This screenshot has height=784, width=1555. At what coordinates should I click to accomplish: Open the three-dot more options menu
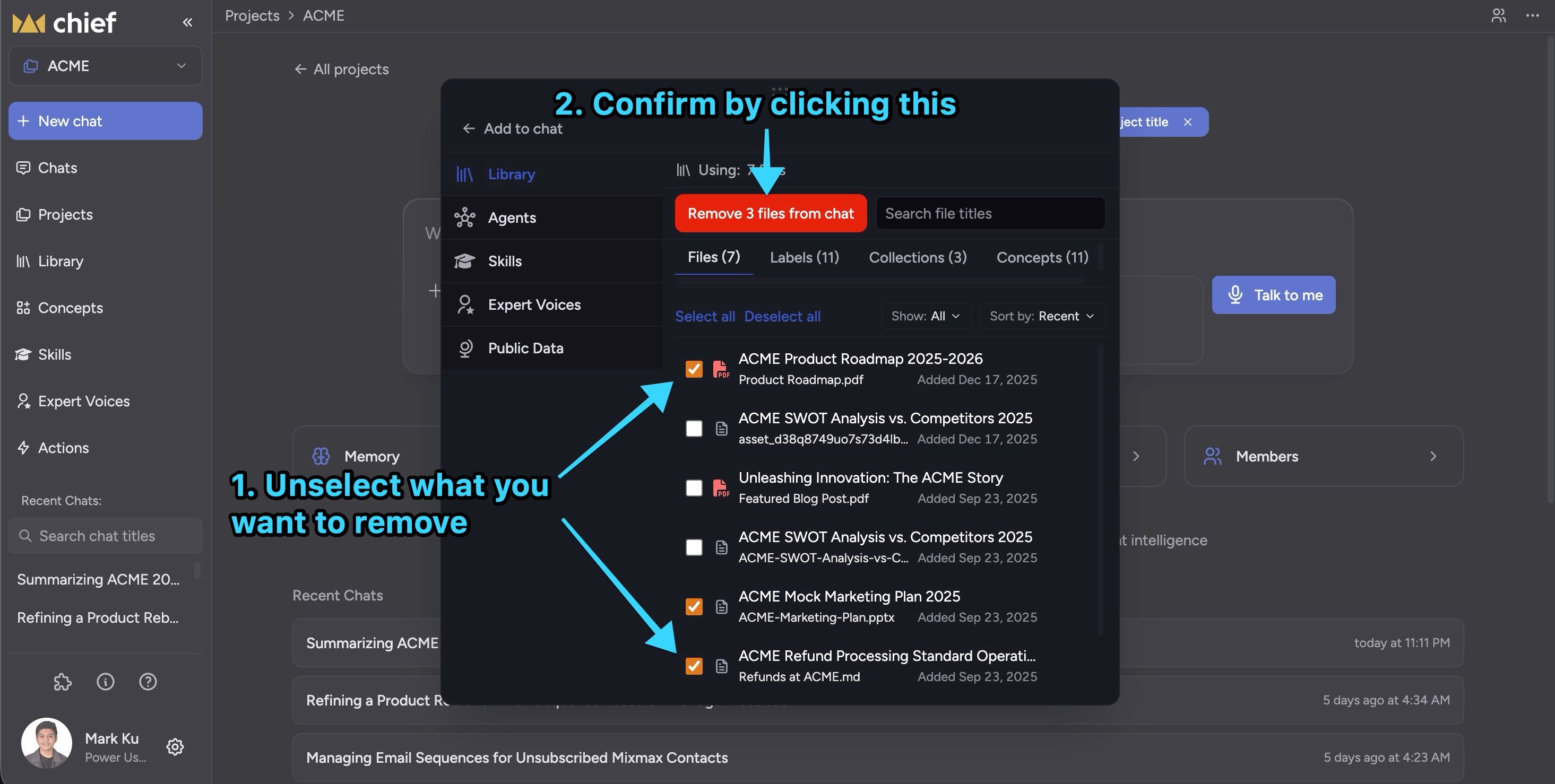[1532, 16]
